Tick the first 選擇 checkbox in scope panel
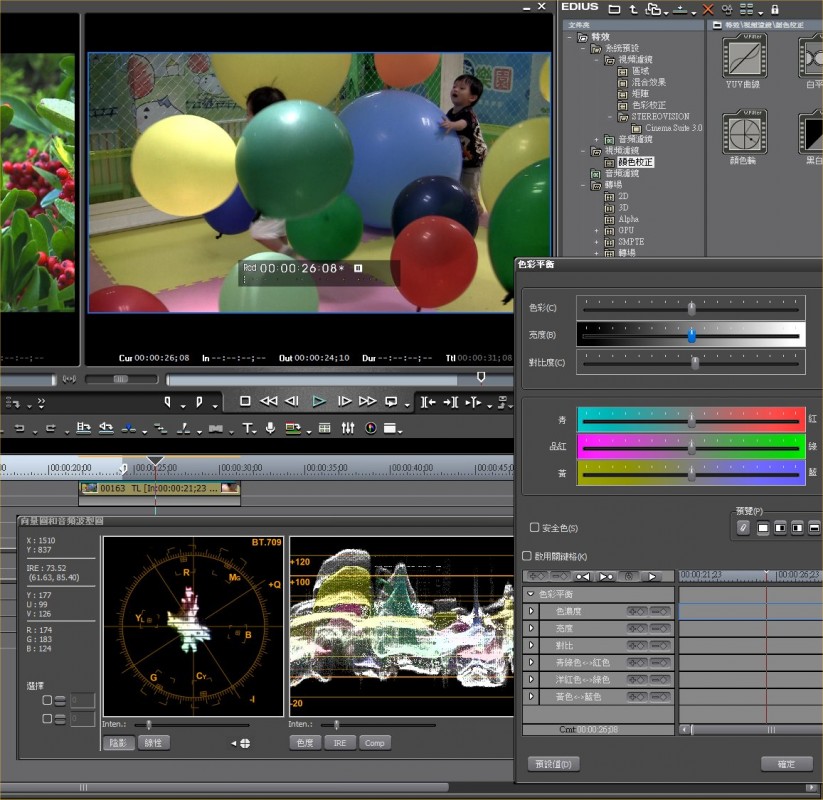This screenshot has height=800, width=823. point(47,700)
